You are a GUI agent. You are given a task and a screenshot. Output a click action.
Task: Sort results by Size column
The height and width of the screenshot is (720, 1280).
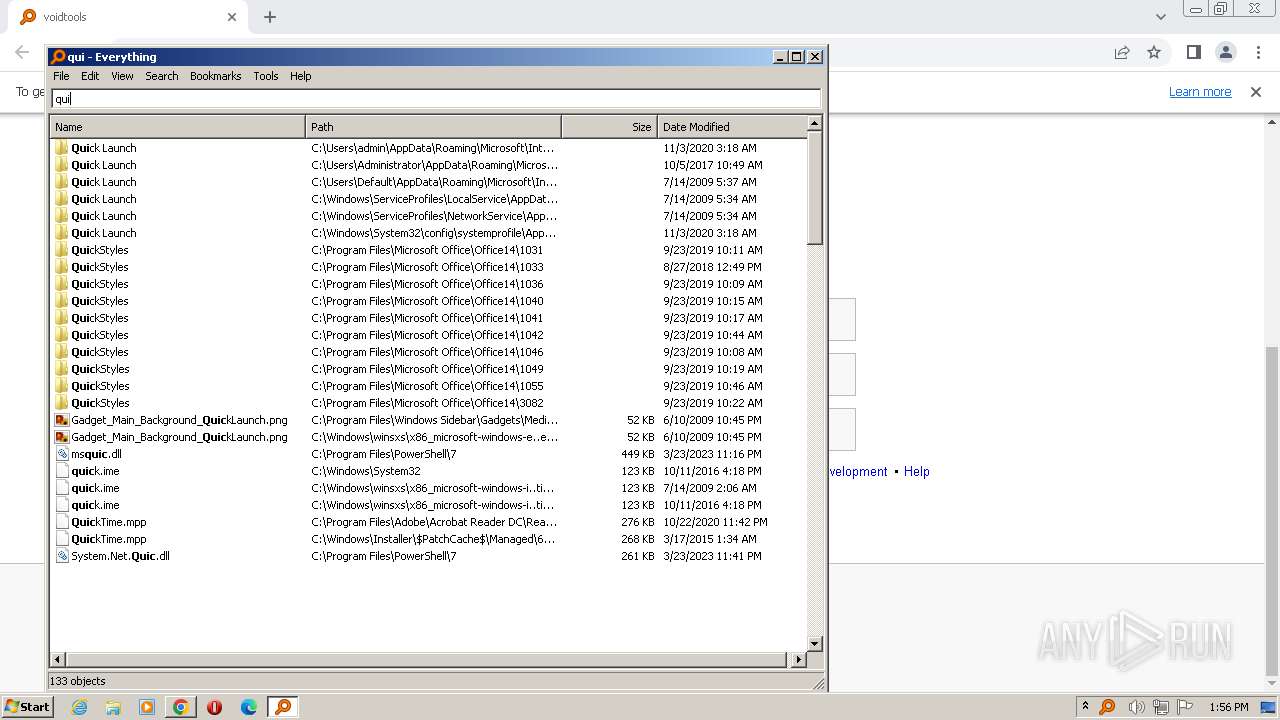[x=609, y=127]
